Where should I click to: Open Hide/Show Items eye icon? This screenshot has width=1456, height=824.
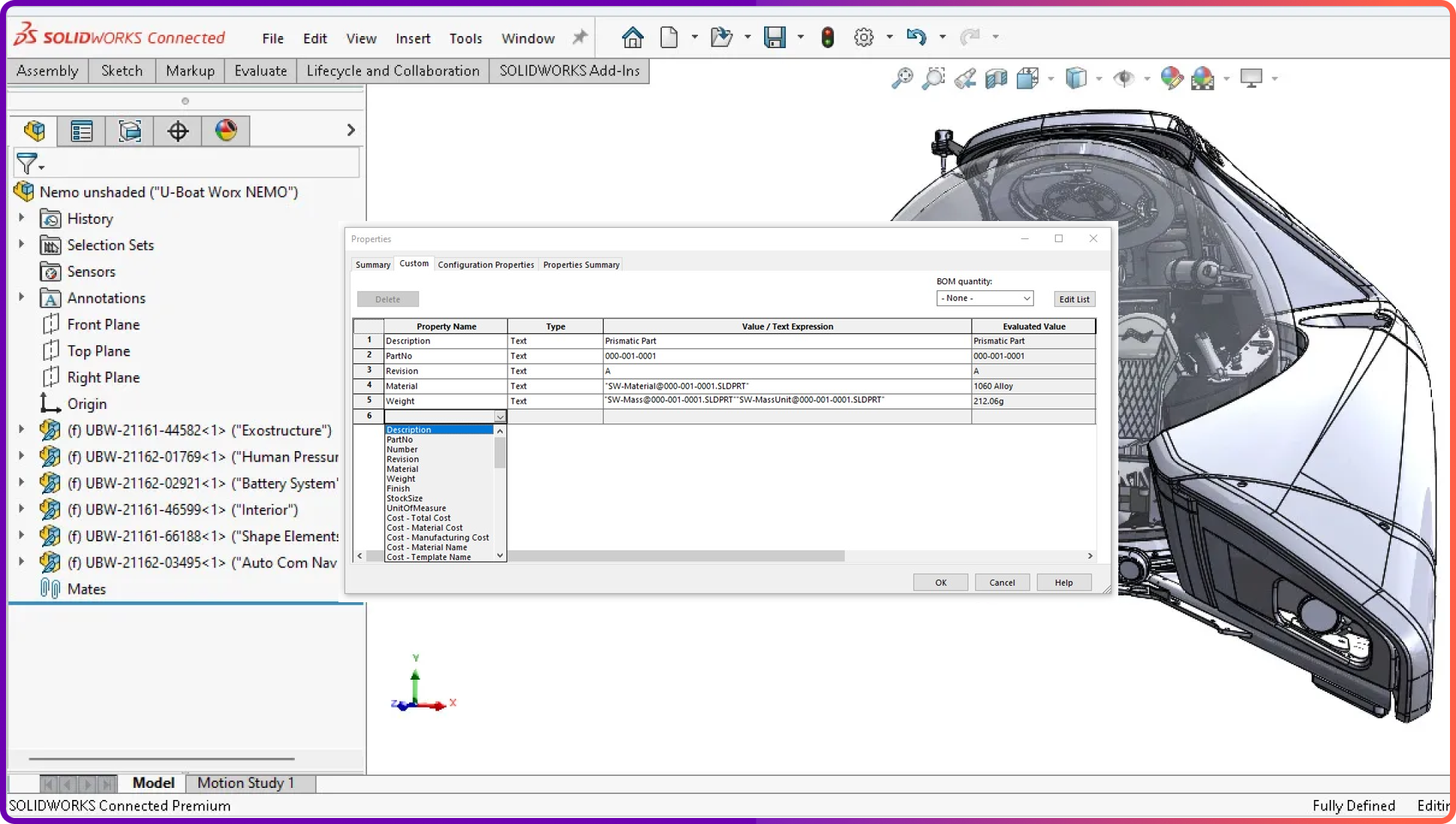(x=1124, y=78)
